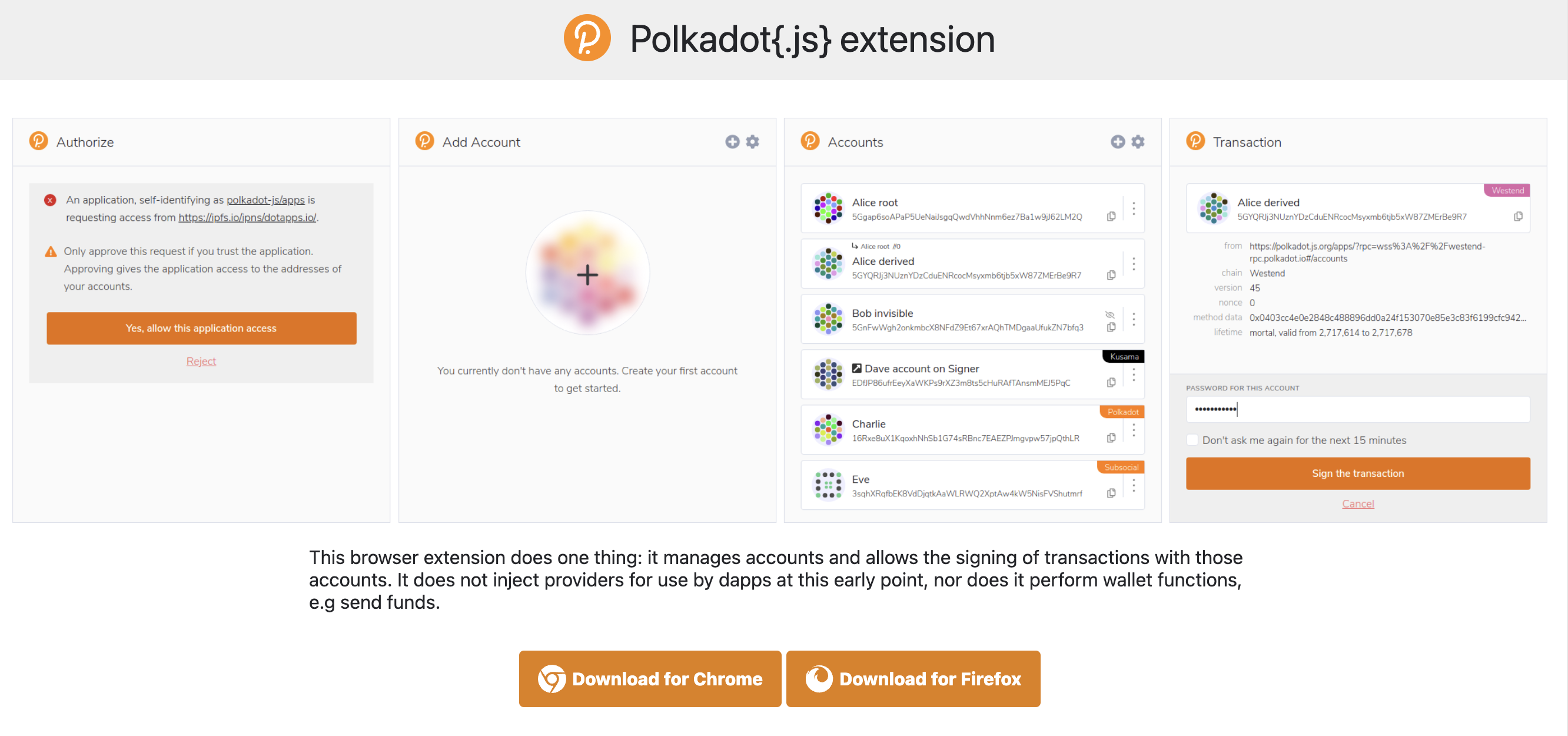Copy Eve account address

[1111, 493]
